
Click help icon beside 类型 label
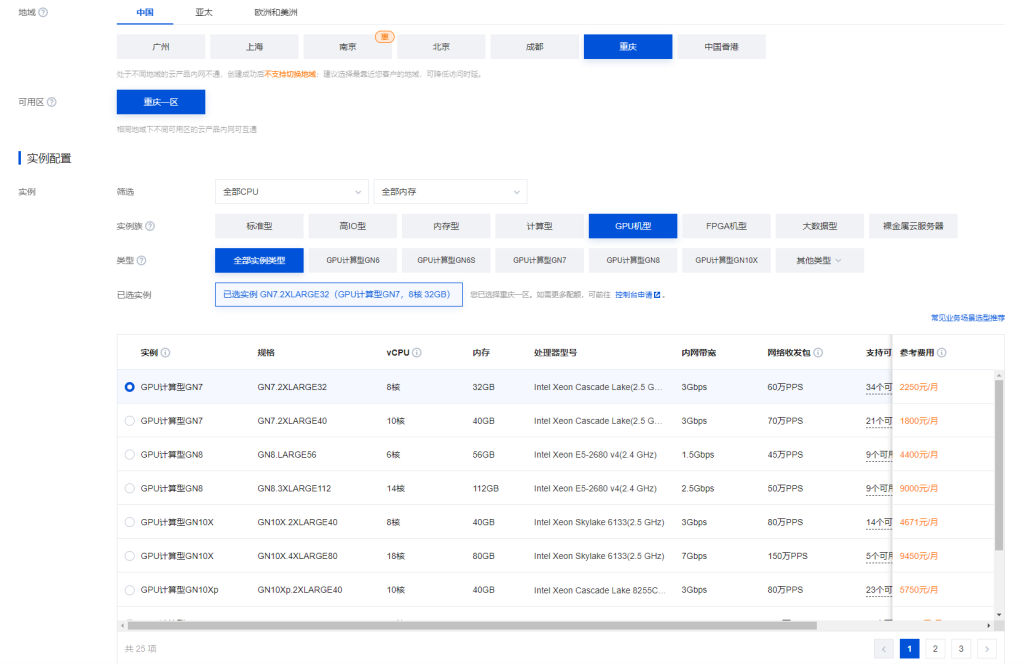(x=141, y=261)
